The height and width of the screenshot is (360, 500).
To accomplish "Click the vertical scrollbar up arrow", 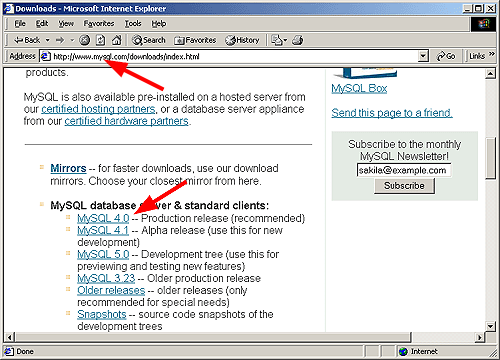I will coord(490,74).
